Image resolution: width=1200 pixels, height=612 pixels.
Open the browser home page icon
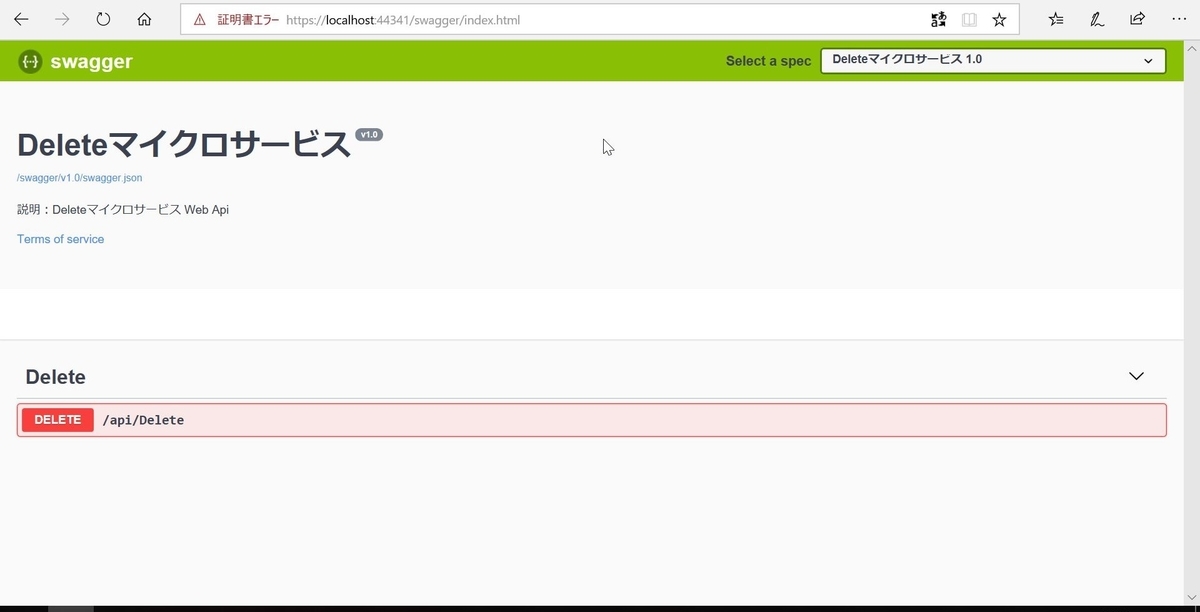(143, 18)
